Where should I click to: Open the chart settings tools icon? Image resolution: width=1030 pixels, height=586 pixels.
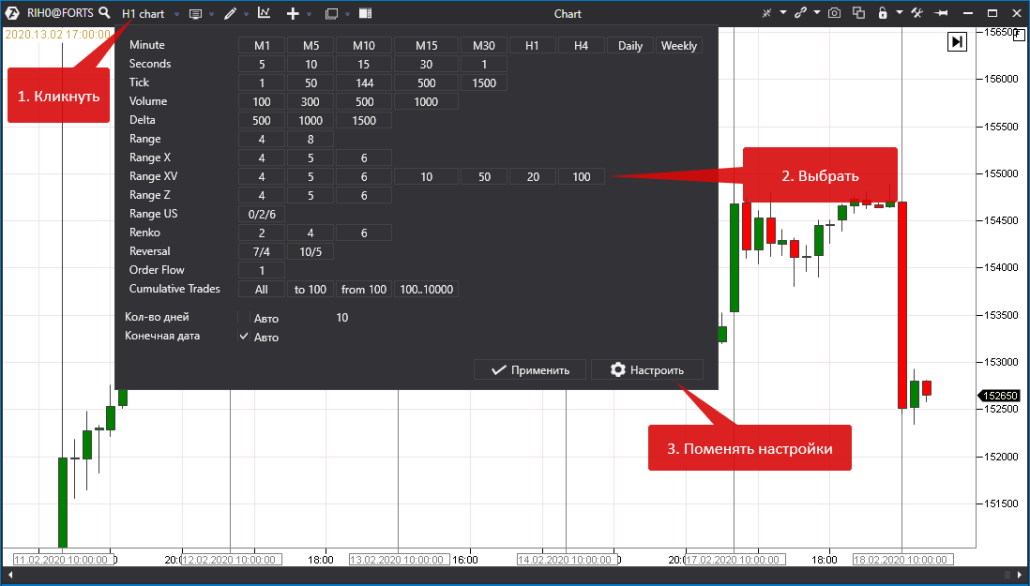click(x=916, y=14)
